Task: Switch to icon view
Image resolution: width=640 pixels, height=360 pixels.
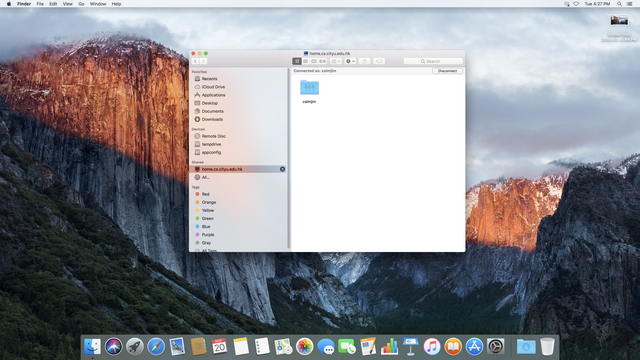Action: click(297, 61)
